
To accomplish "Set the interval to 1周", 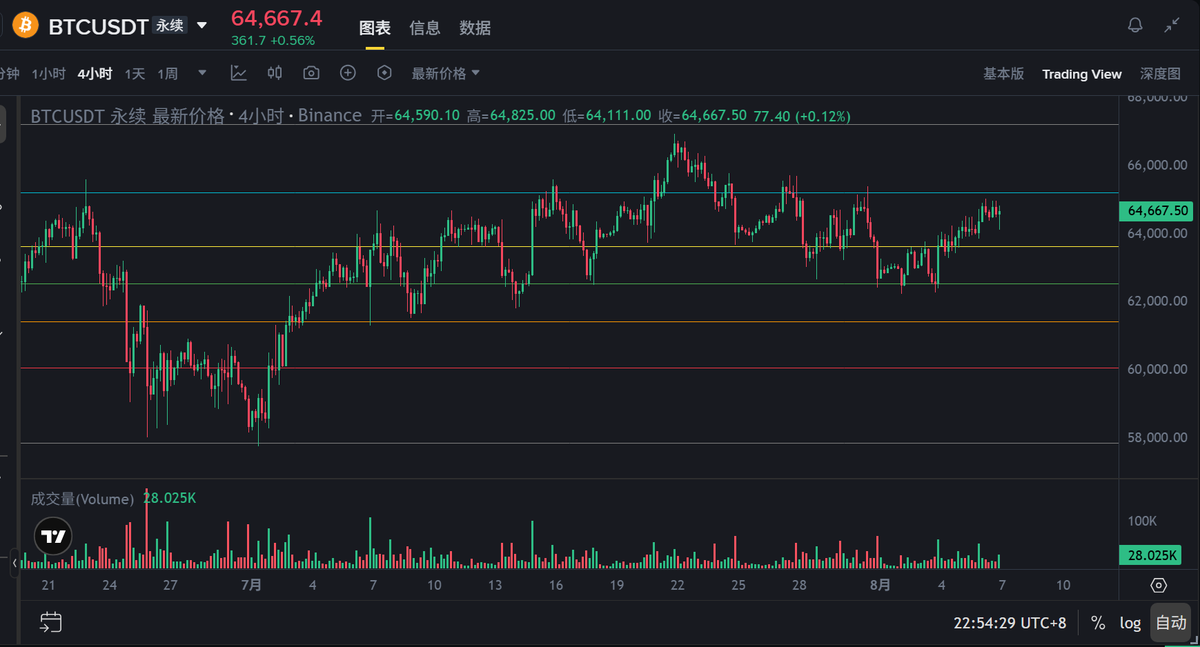I will coord(168,74).
